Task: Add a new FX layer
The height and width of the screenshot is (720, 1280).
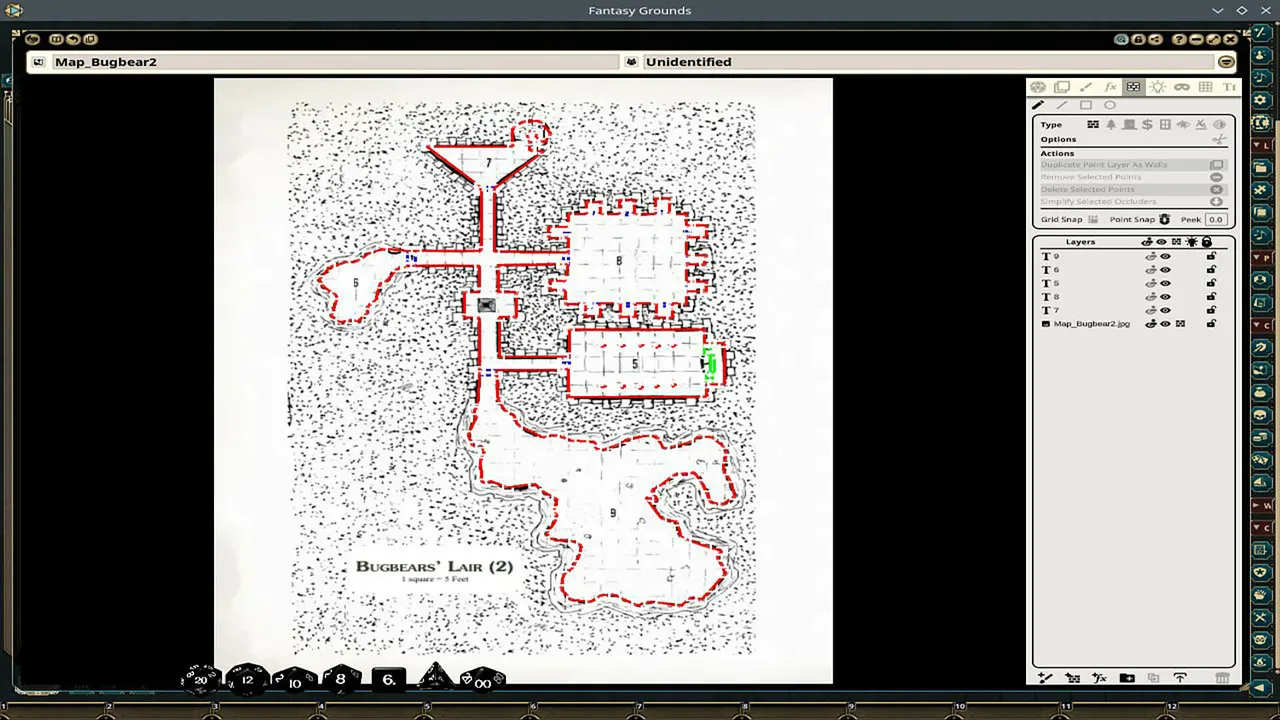Action: 1100,678
